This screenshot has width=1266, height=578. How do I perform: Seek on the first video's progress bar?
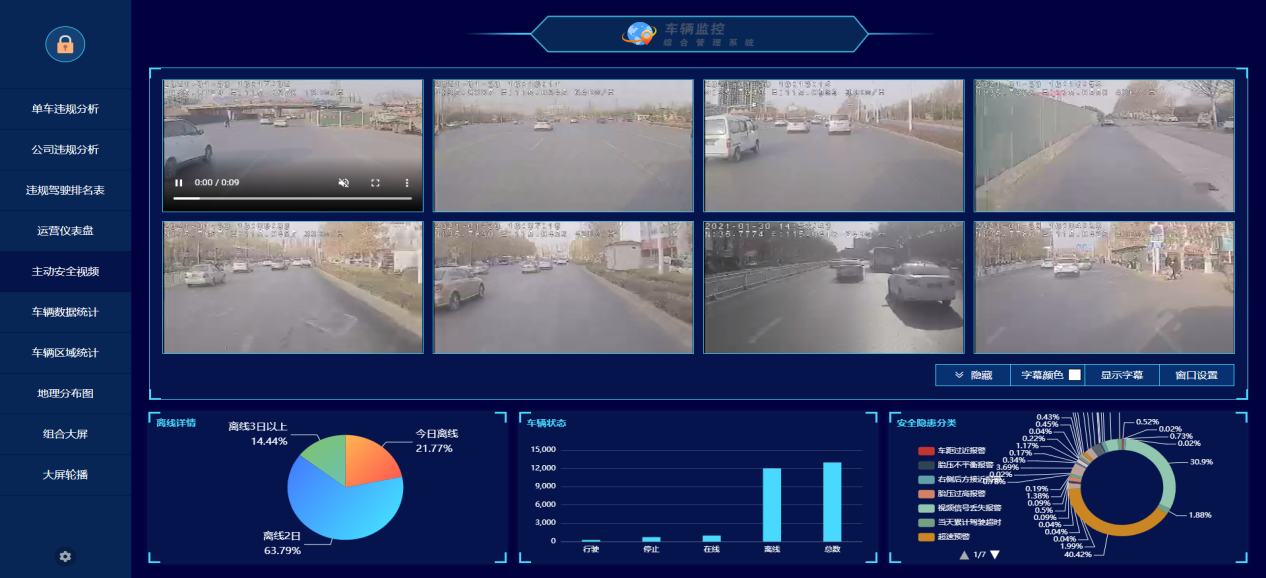(292, 199)
